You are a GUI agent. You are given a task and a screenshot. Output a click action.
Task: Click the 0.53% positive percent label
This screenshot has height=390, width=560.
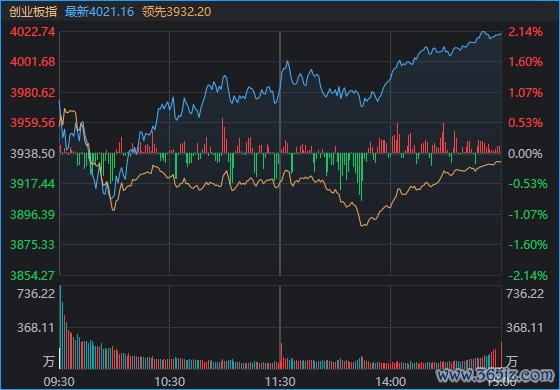tap(525, 123)
